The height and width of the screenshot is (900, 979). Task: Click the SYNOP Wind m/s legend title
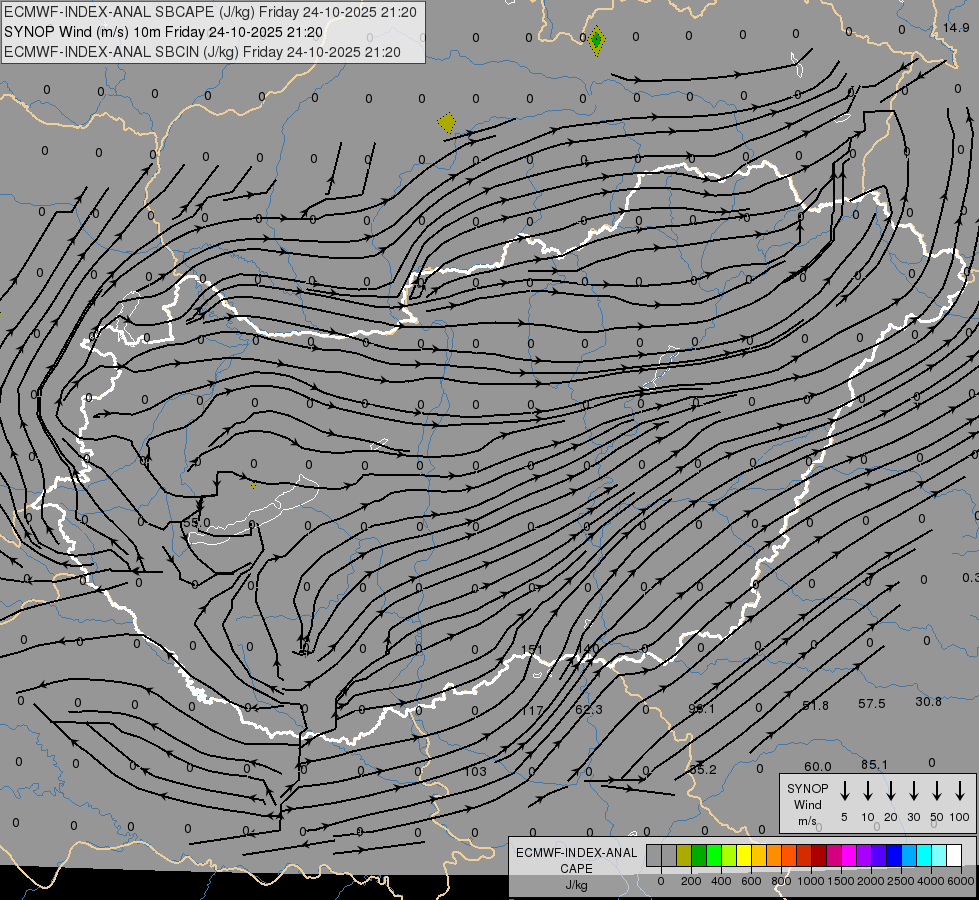click(x=807, y=805)
